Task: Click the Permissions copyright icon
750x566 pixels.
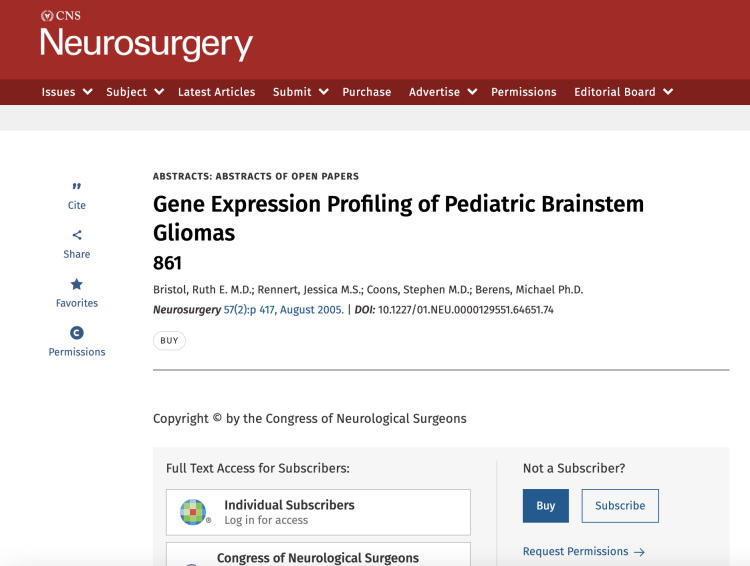Action: 77,333
